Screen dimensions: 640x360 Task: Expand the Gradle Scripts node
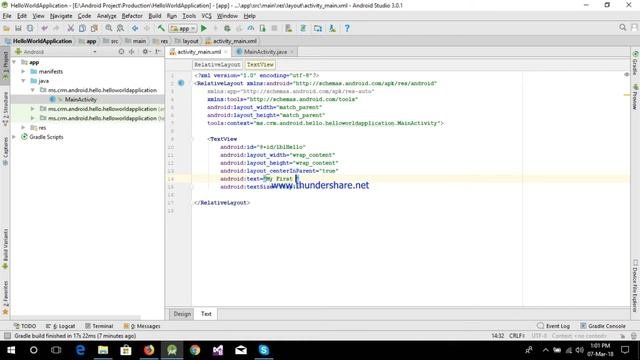15,137
